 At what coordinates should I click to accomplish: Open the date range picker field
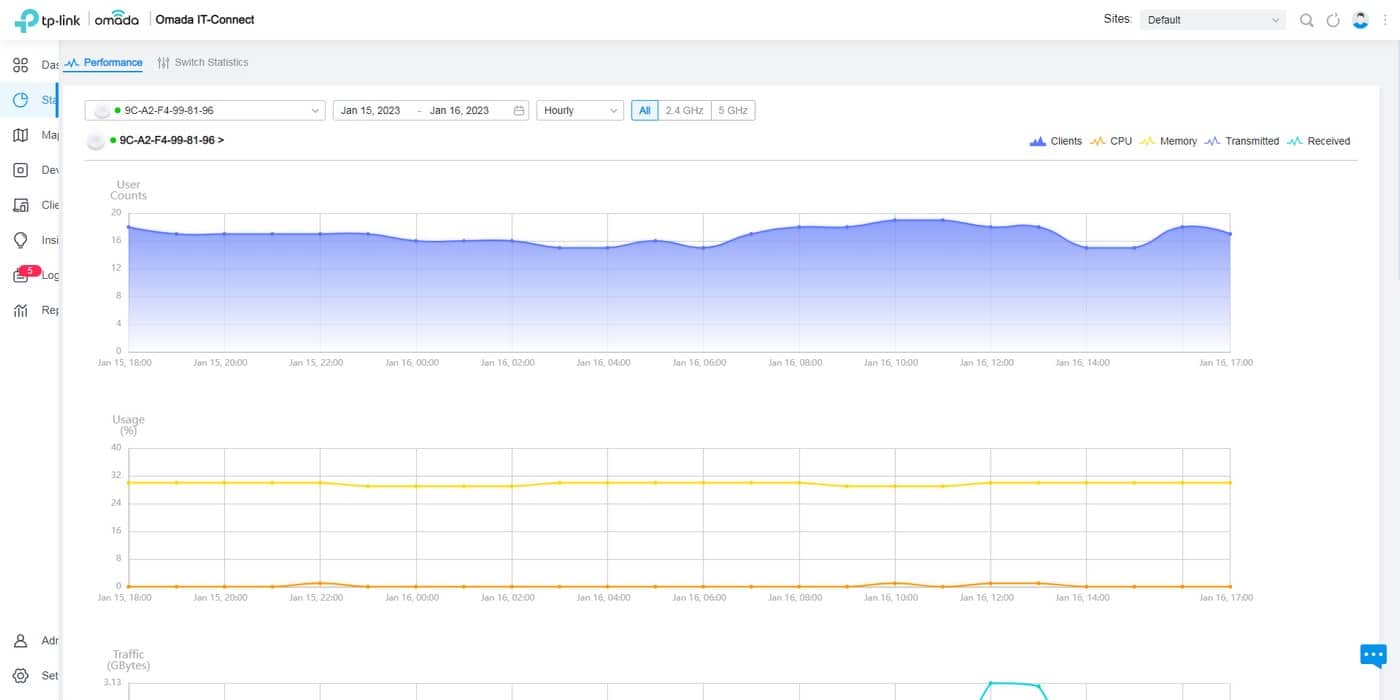coord(430,110)
